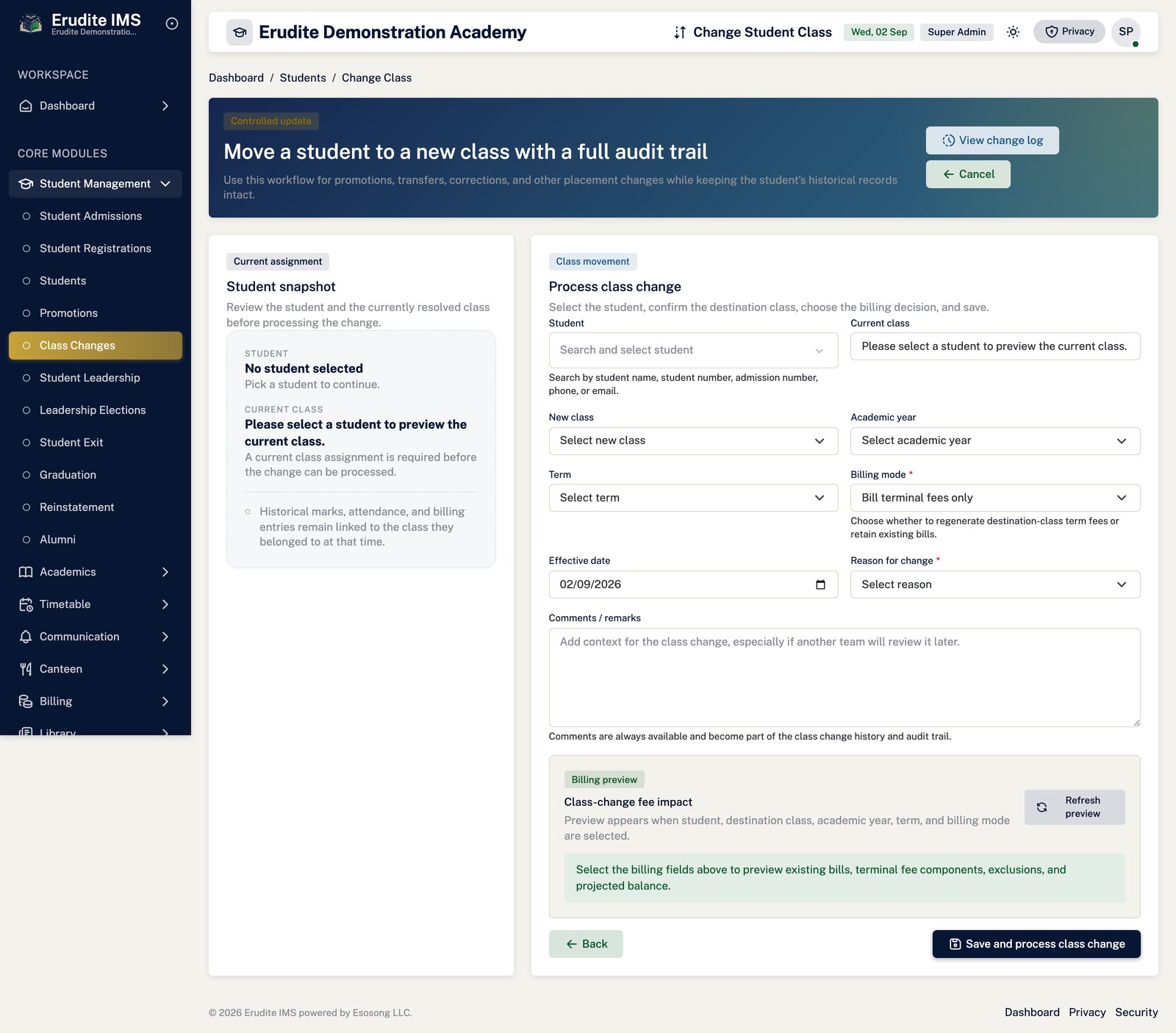Go to Student Admissions in sidebar
This screenshot has height=1033, width=1176.
[x=96, y=216]
